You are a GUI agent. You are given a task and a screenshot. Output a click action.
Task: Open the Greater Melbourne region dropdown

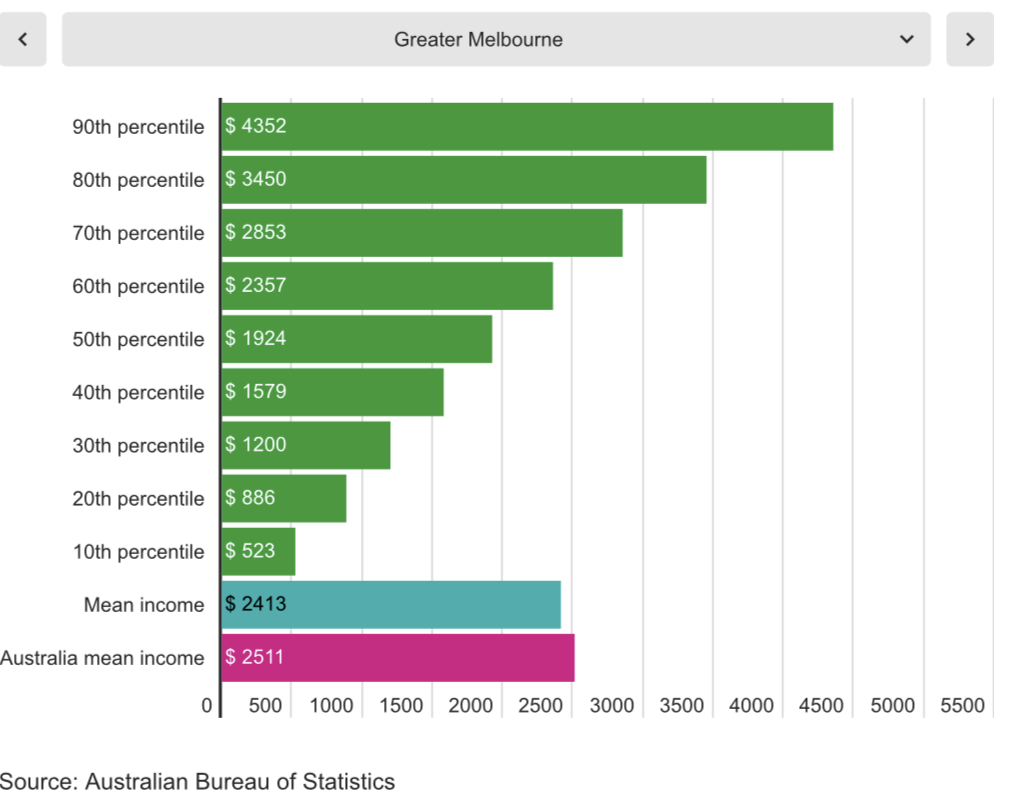tap(478, 40)
